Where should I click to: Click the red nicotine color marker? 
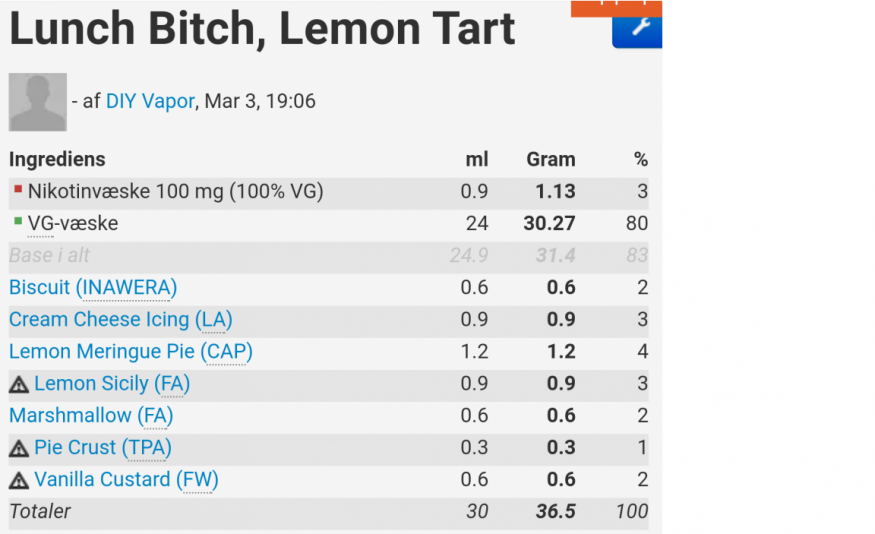[x=17, y=188]
